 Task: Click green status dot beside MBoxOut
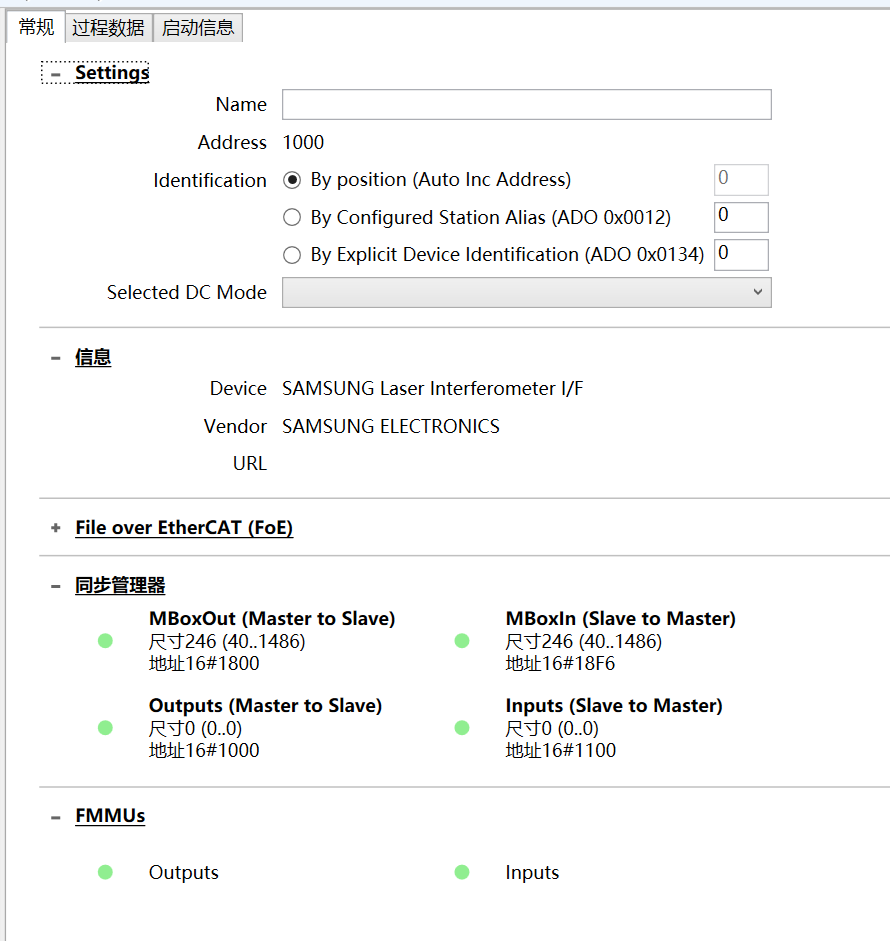tap(105, 641)
